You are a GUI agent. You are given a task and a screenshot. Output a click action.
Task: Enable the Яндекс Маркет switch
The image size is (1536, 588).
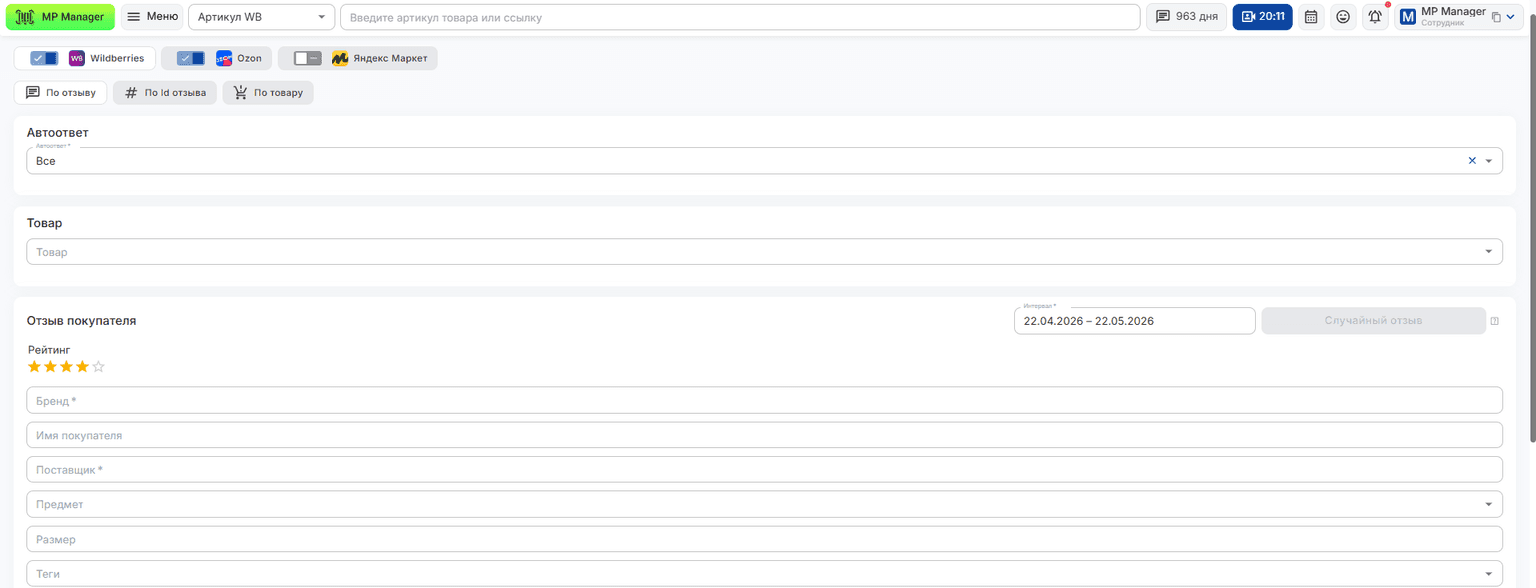(x=307, y=58)
